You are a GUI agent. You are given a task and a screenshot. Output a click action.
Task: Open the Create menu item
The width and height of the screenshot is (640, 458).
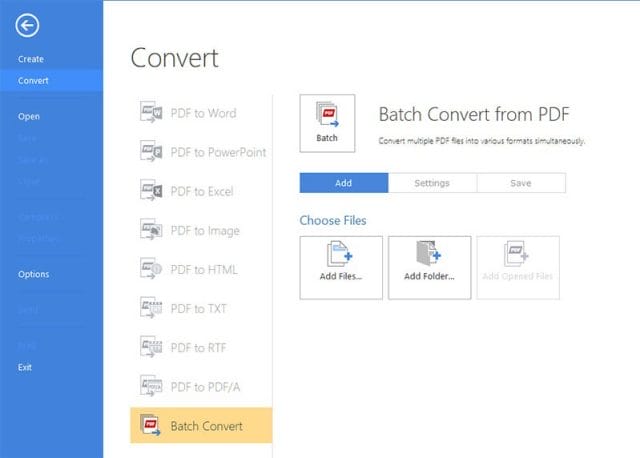[x=31, y=59]
